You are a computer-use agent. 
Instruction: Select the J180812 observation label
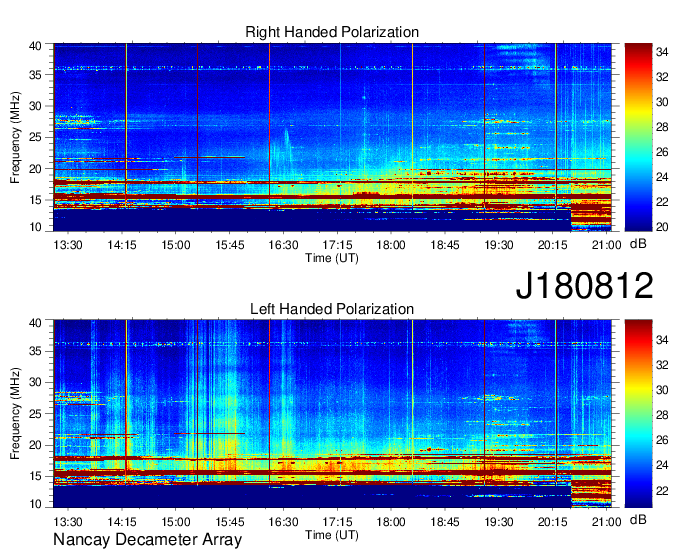coord(584,285)
